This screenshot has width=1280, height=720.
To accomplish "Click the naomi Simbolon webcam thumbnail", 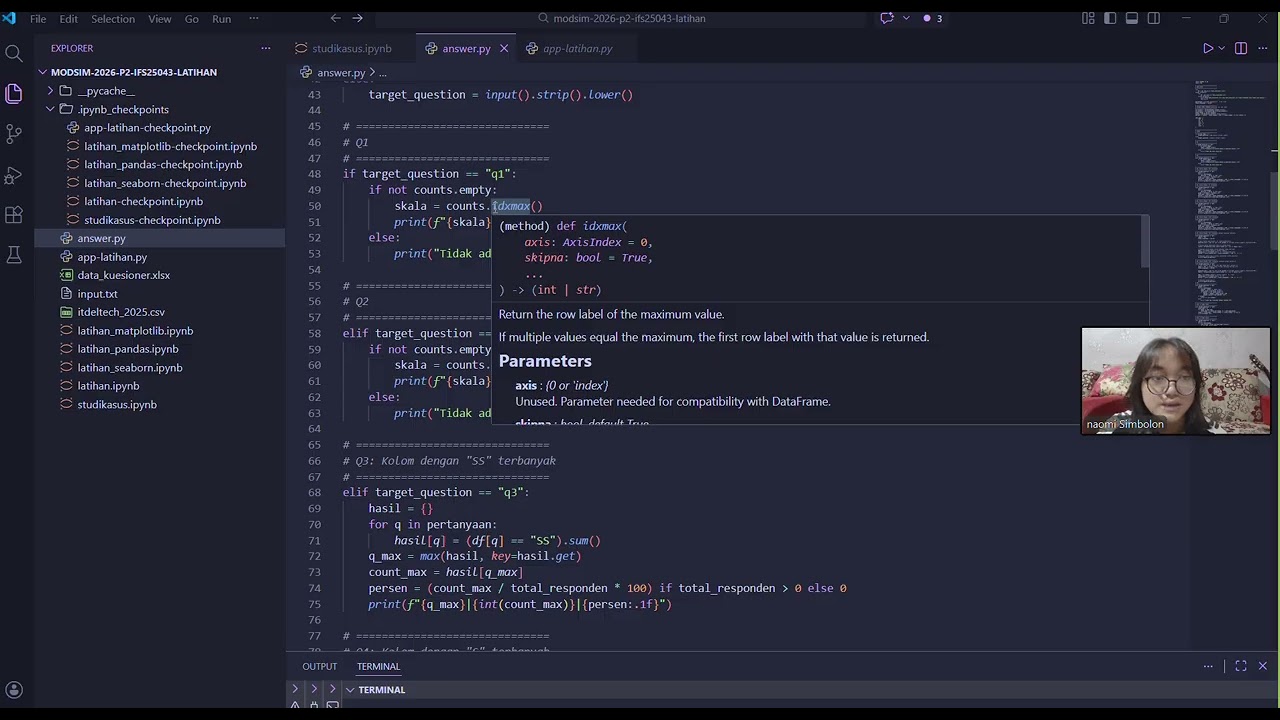I will [x=1176, y=381].
